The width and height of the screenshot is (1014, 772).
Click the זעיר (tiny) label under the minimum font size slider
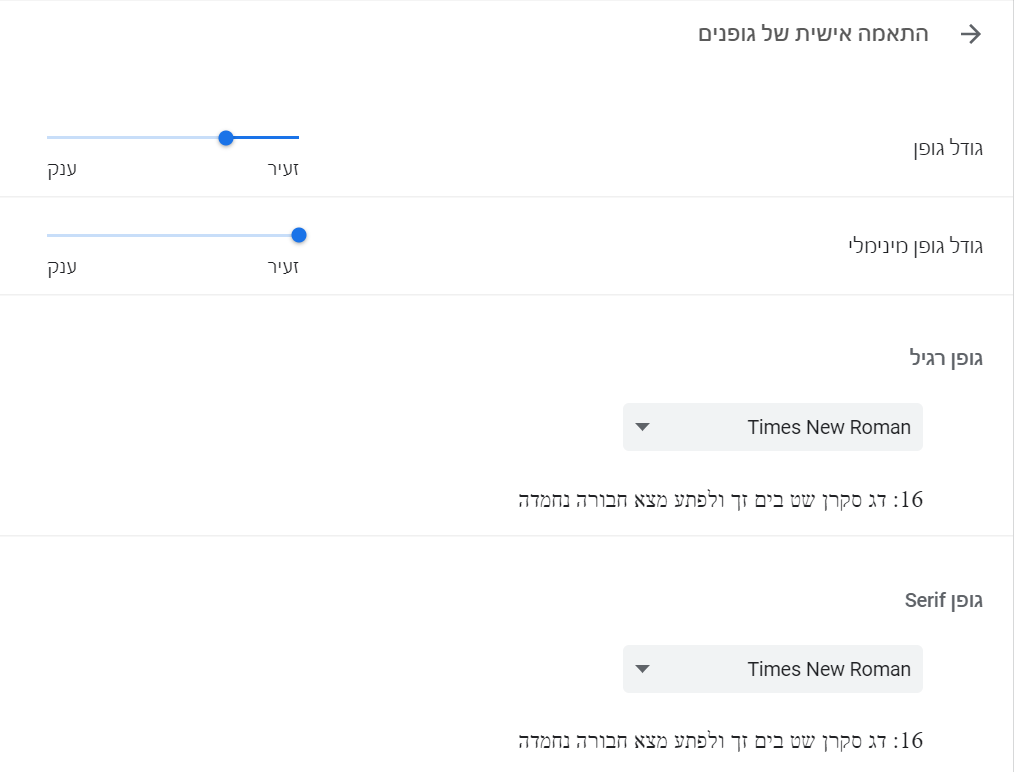coord(283,267)
